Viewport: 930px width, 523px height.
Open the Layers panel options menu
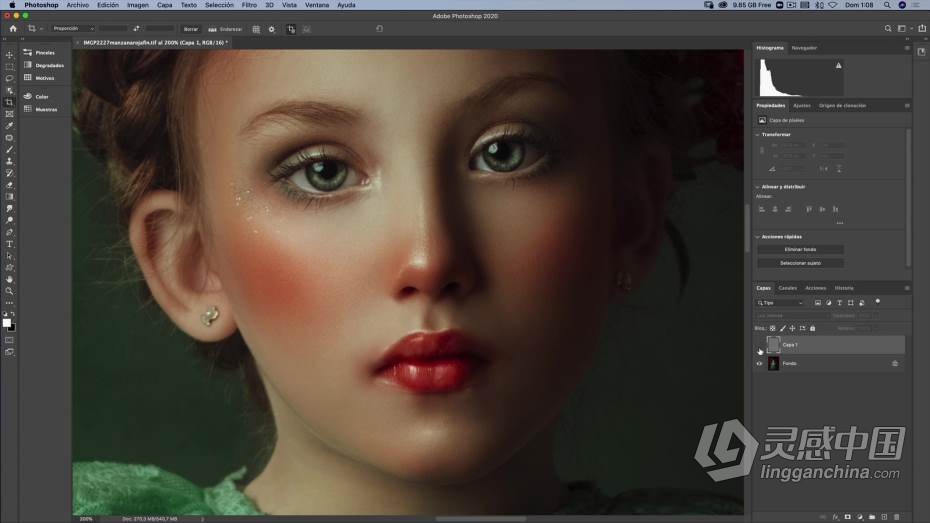pyautogui.click(x=907, y=288)
